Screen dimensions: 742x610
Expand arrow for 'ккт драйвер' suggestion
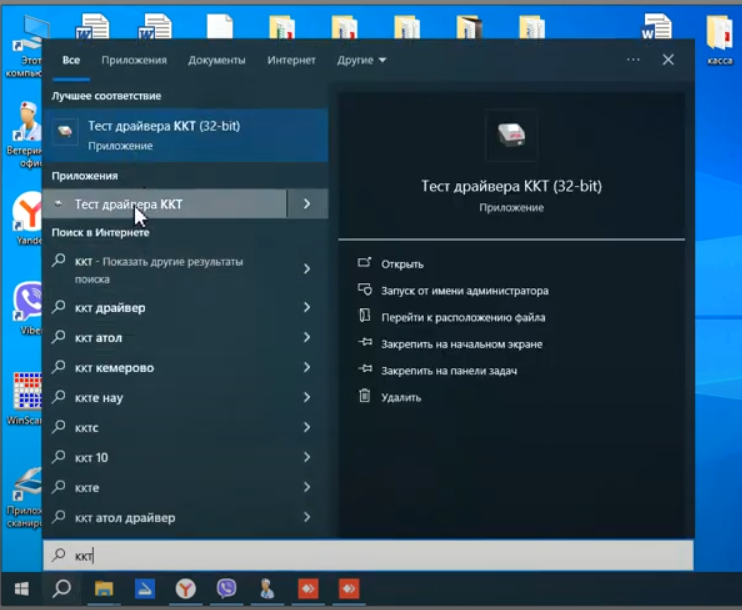(307, 308)
